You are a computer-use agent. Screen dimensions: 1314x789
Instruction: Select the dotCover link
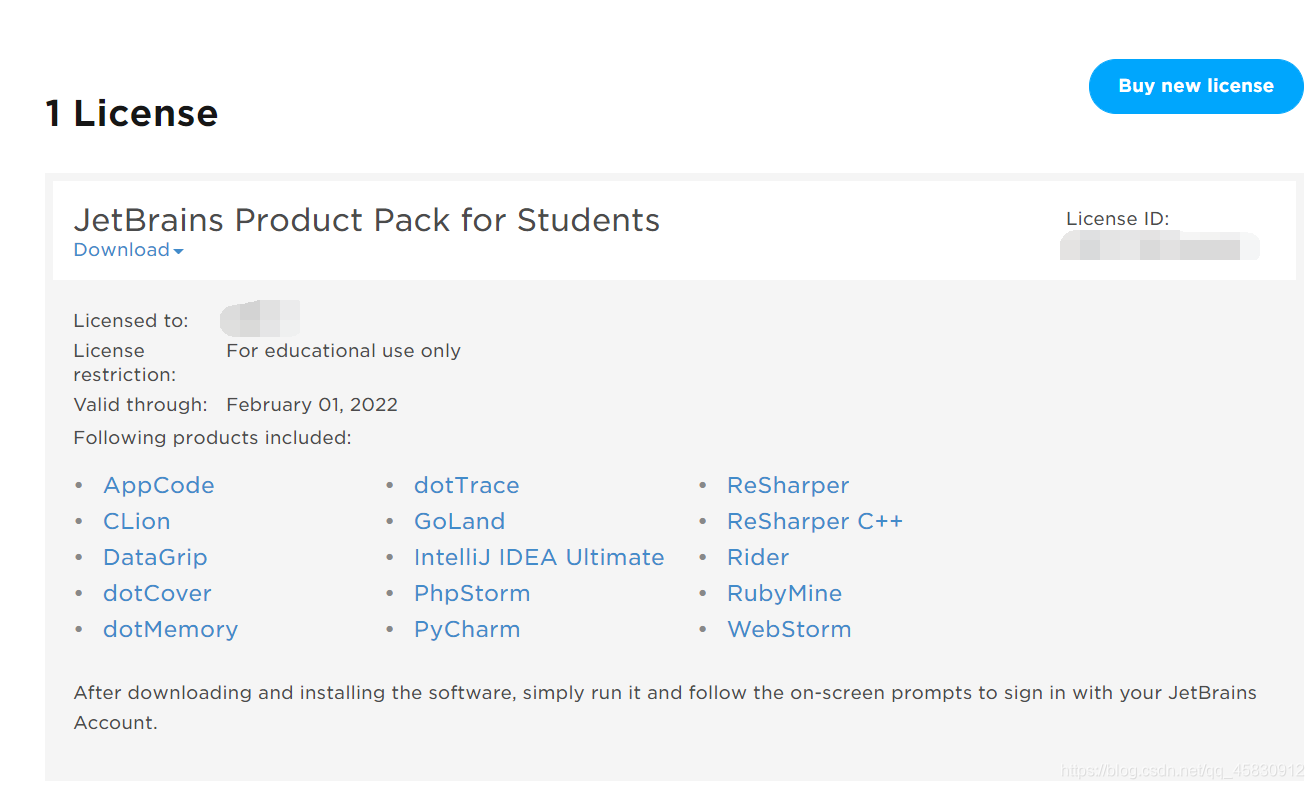tap(157, 594)
